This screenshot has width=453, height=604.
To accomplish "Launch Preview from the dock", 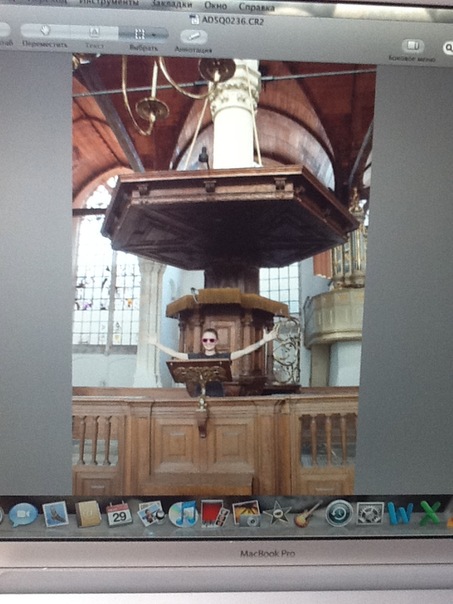I will (151, 513).
